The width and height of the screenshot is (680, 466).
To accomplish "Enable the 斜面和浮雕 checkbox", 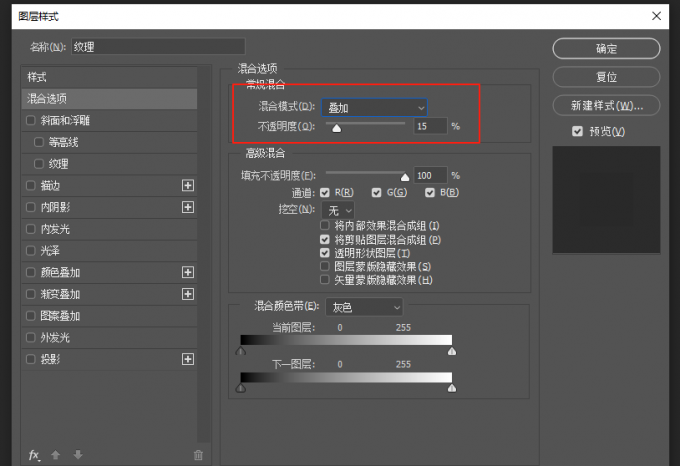I will 31,120.
